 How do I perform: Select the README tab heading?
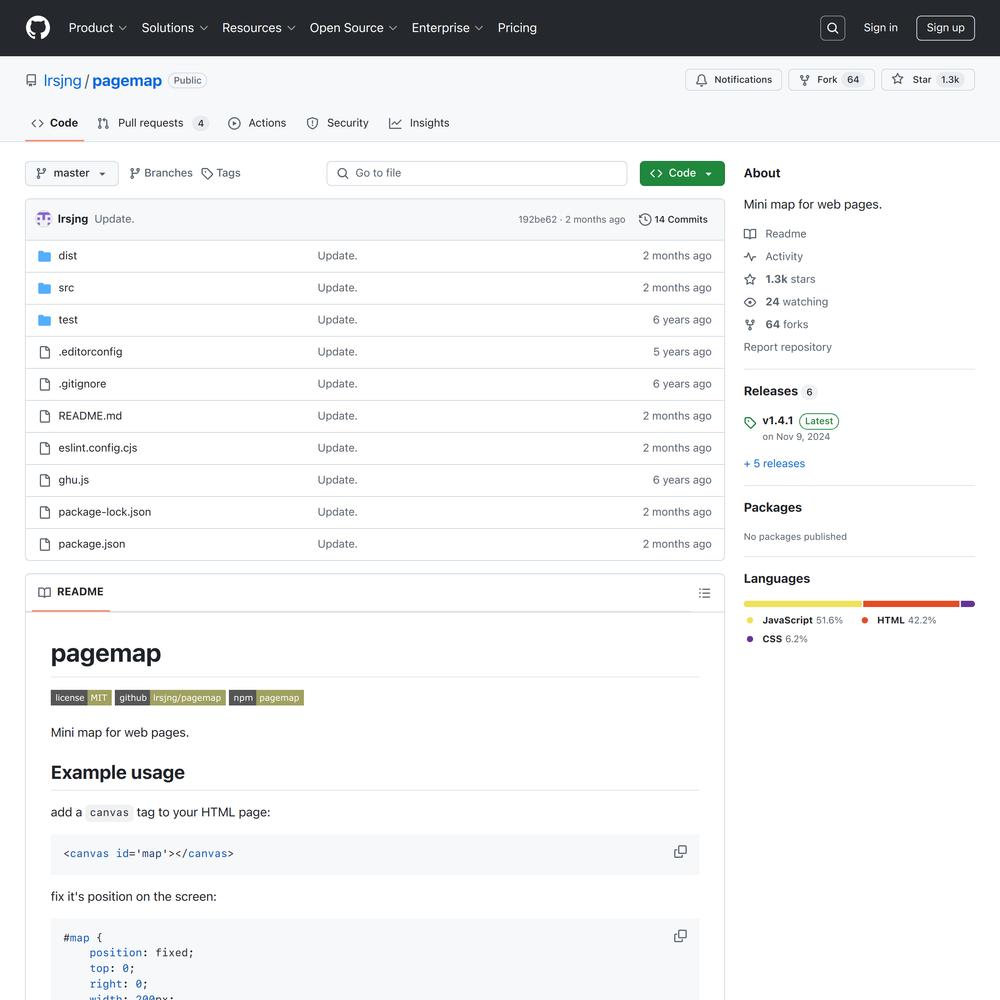point(71,592)
